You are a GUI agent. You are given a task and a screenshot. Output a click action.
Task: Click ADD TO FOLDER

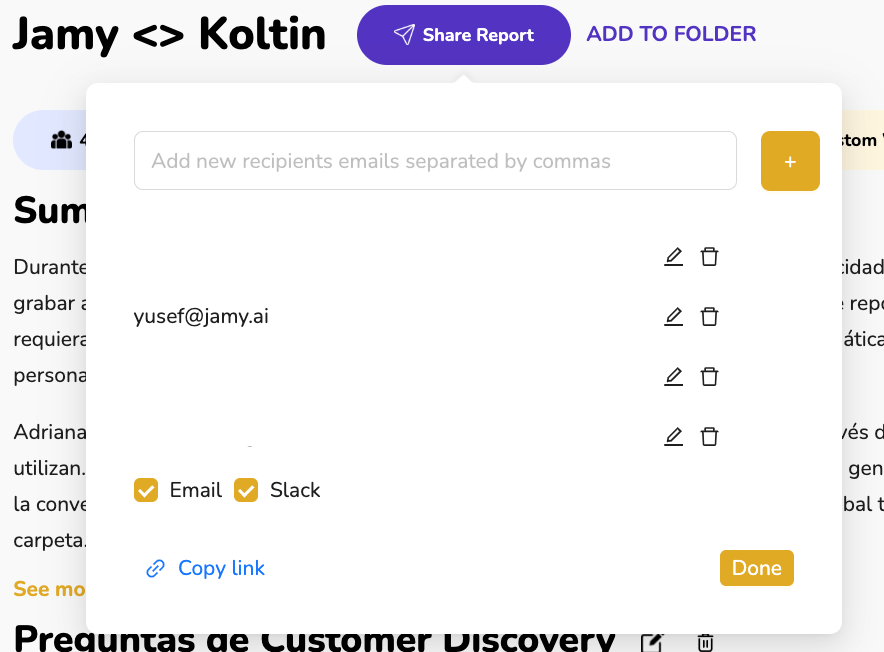click(671, 35)
